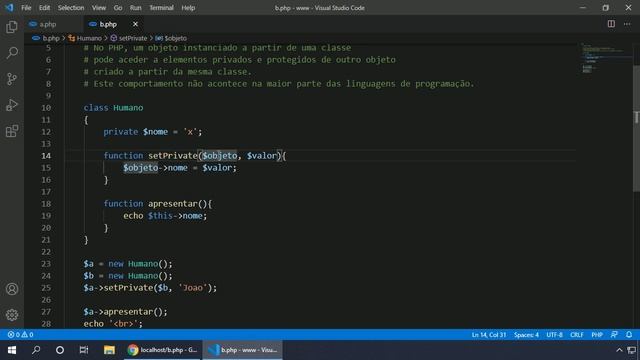Click the VS Code logo icon

(x=9, y=8)
